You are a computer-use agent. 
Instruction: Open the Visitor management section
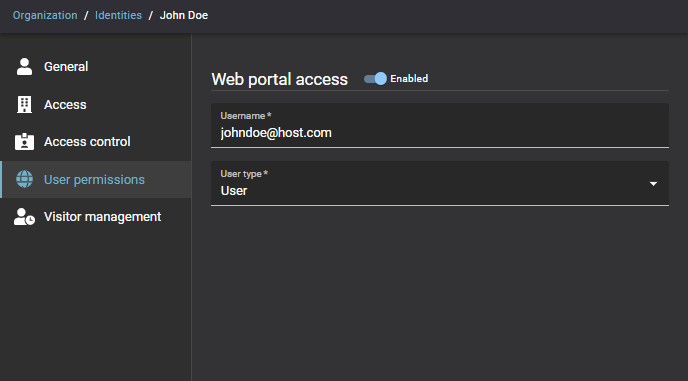click(96, 217)
